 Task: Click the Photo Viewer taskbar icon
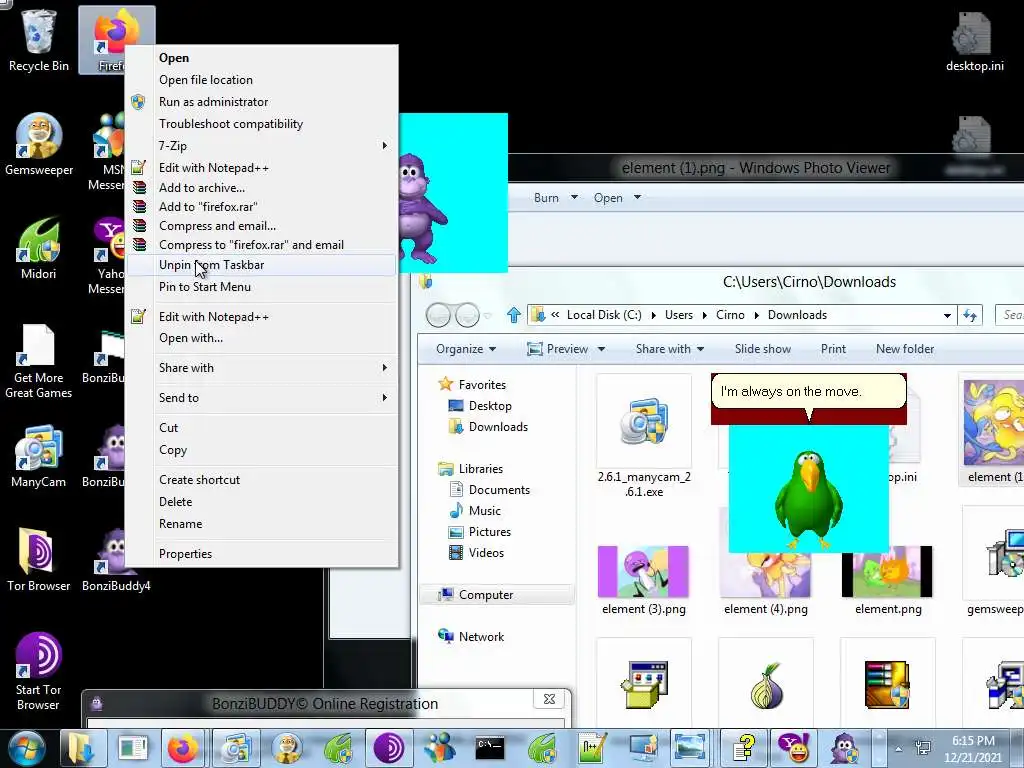690,748
